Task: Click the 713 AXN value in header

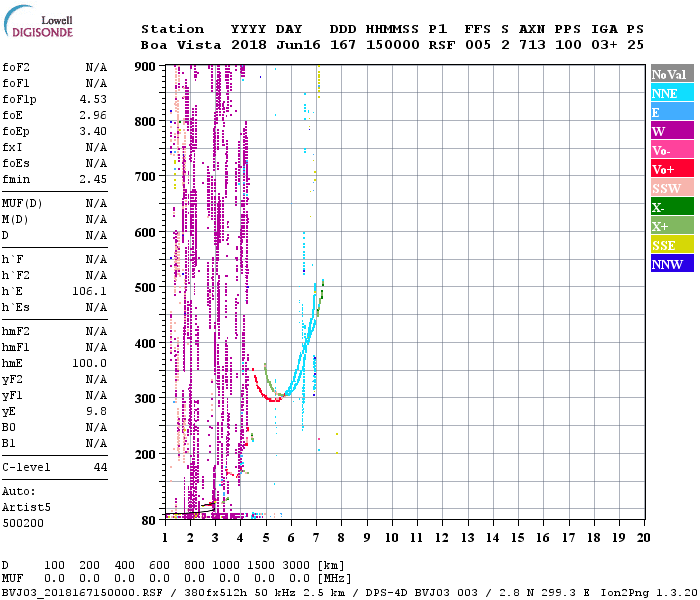Action: pyautogui.click(x=532, y=45)
